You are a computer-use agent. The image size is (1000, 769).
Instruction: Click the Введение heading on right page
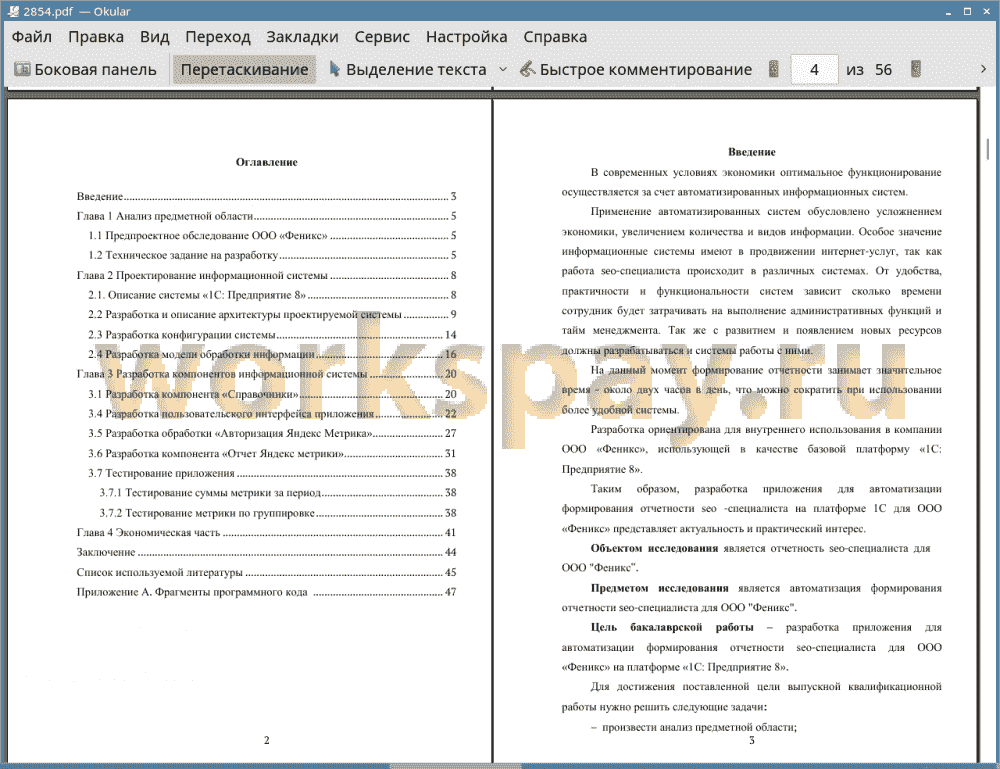point(752,152)
